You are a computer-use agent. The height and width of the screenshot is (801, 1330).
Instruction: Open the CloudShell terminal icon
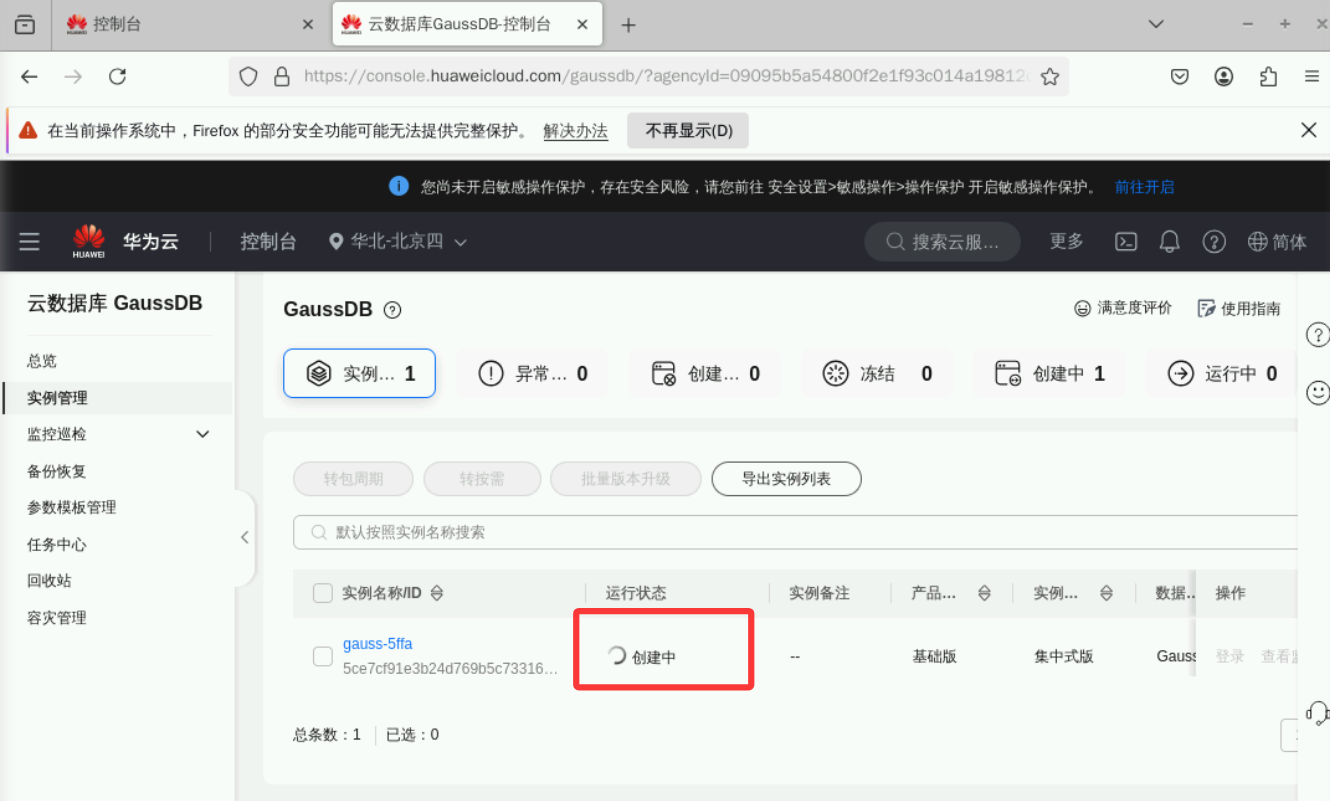click(x=1126, y=242)
